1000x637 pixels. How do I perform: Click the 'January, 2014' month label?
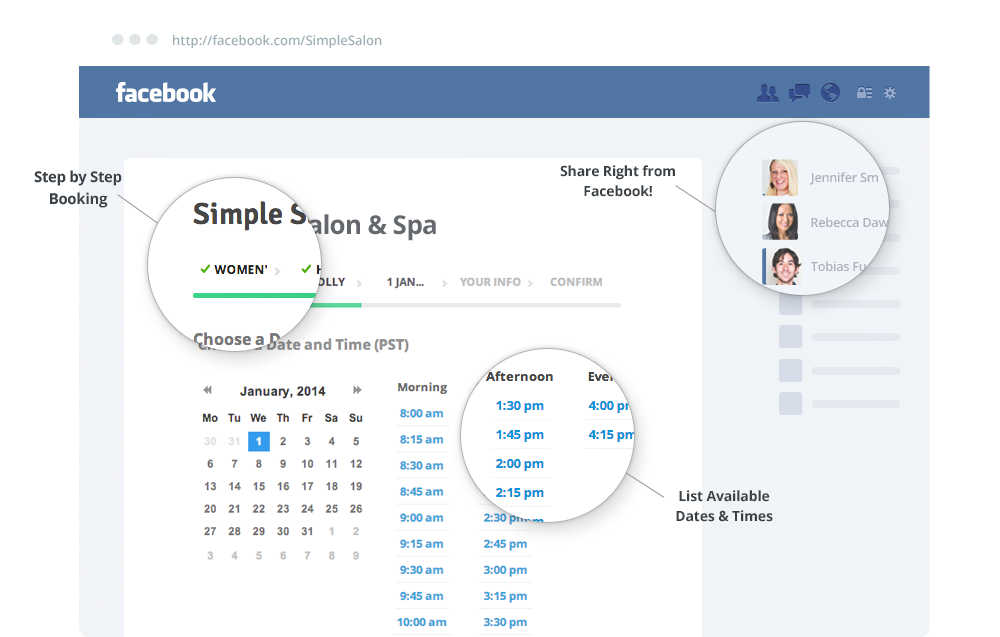(283, 392)
